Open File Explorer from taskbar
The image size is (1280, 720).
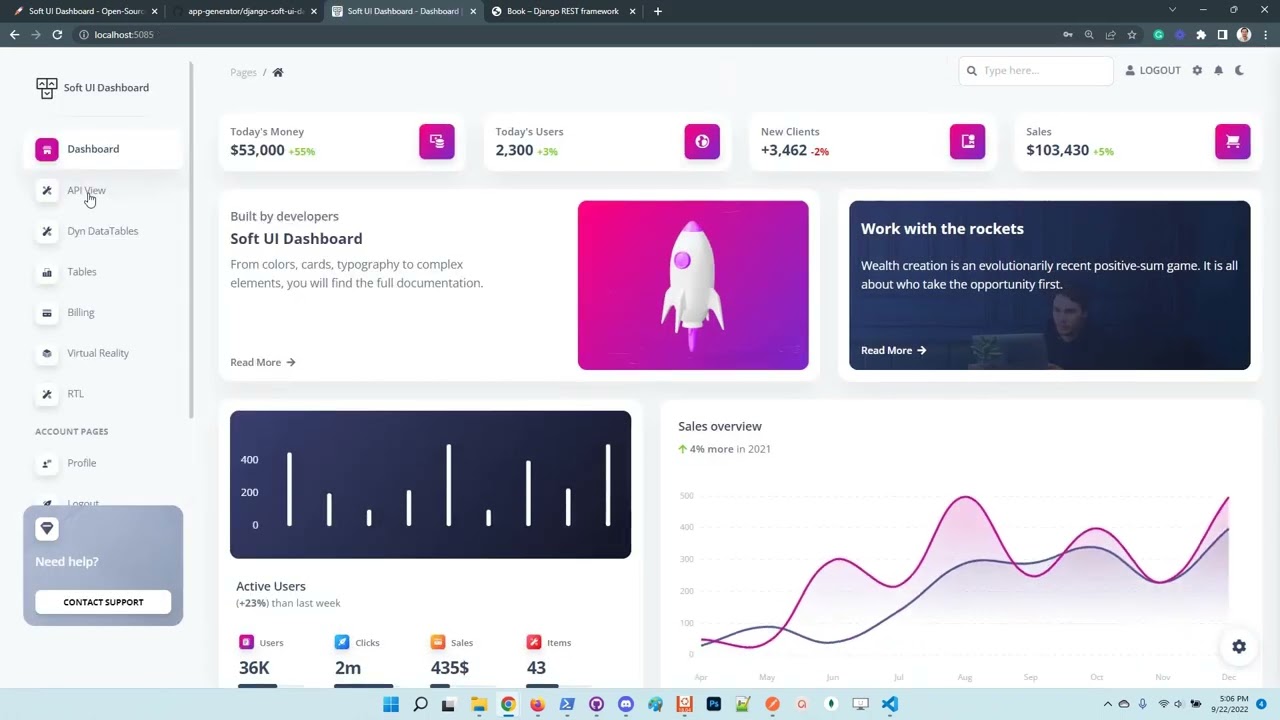tap(479, 704)
